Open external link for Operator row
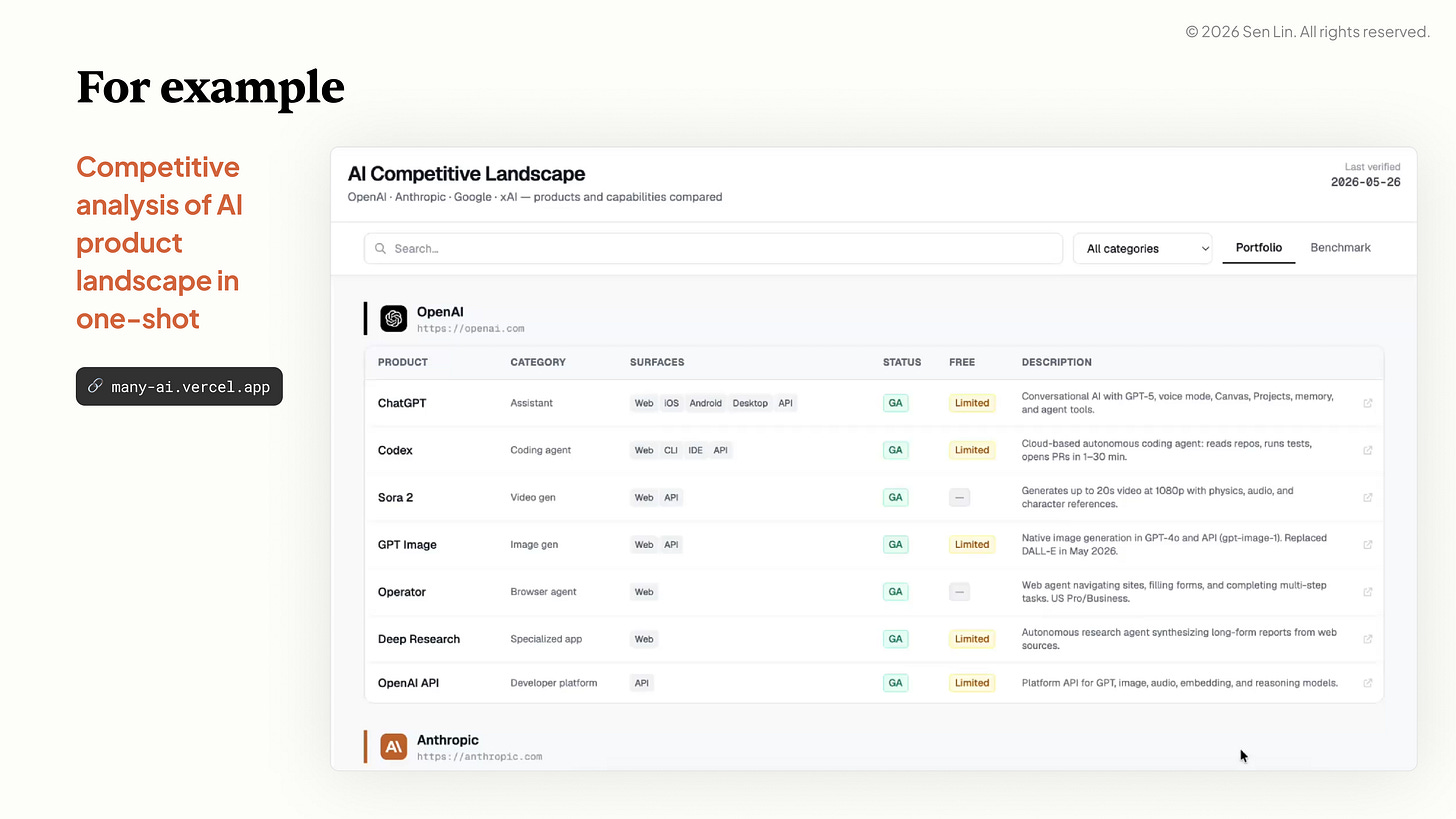 tap(1368, 592)
